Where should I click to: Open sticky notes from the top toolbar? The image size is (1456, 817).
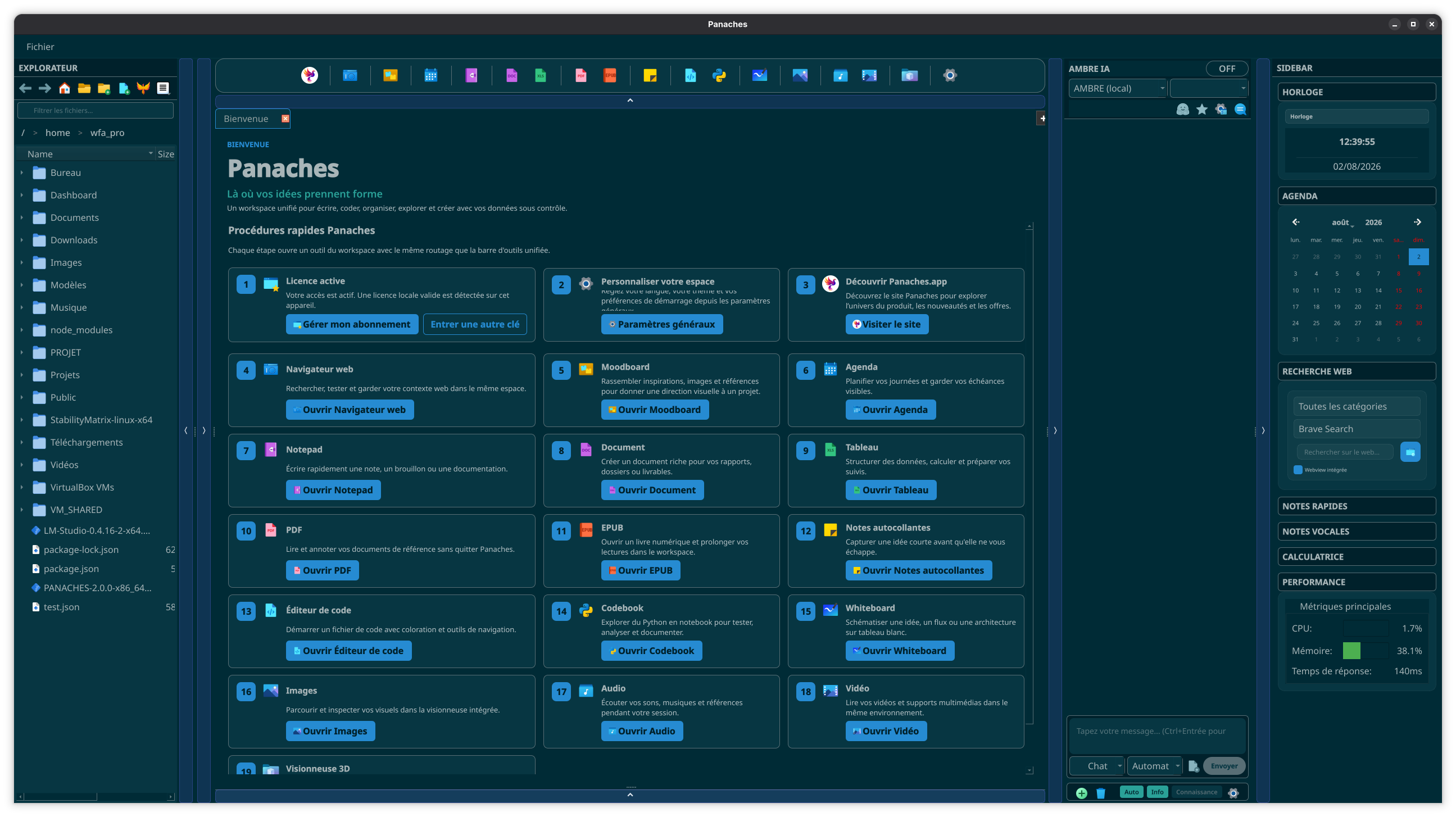pyautogui.click(x=650, y=75)
